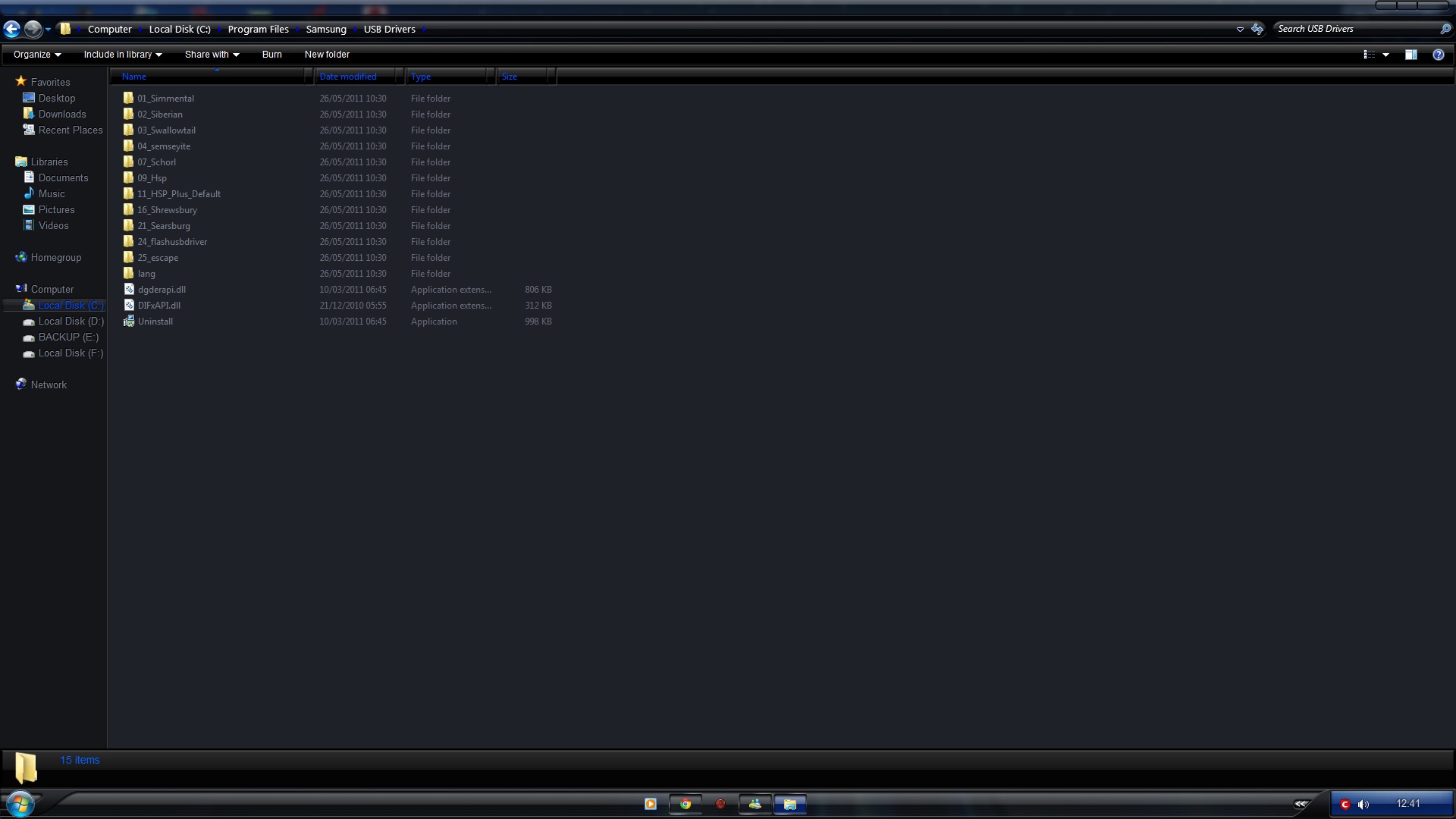Open Google Chrome from the taskbar

click(686, 804)
